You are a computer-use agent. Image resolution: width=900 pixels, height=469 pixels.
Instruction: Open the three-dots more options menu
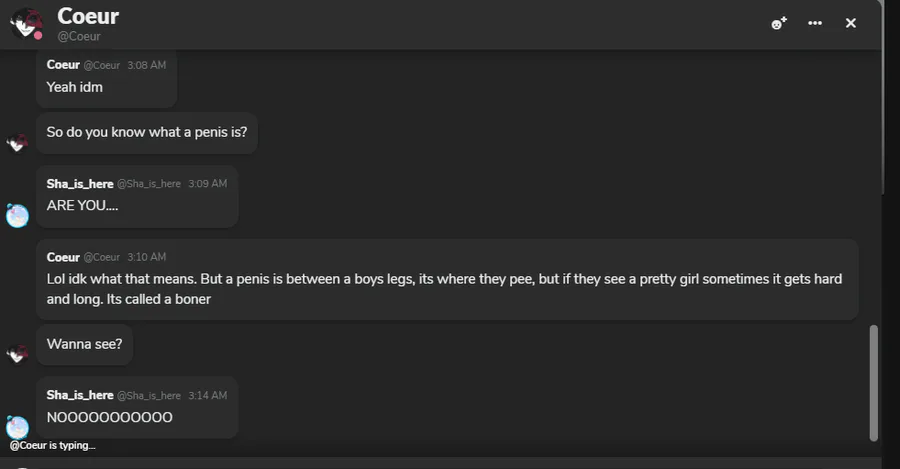[x=815, y=23]
